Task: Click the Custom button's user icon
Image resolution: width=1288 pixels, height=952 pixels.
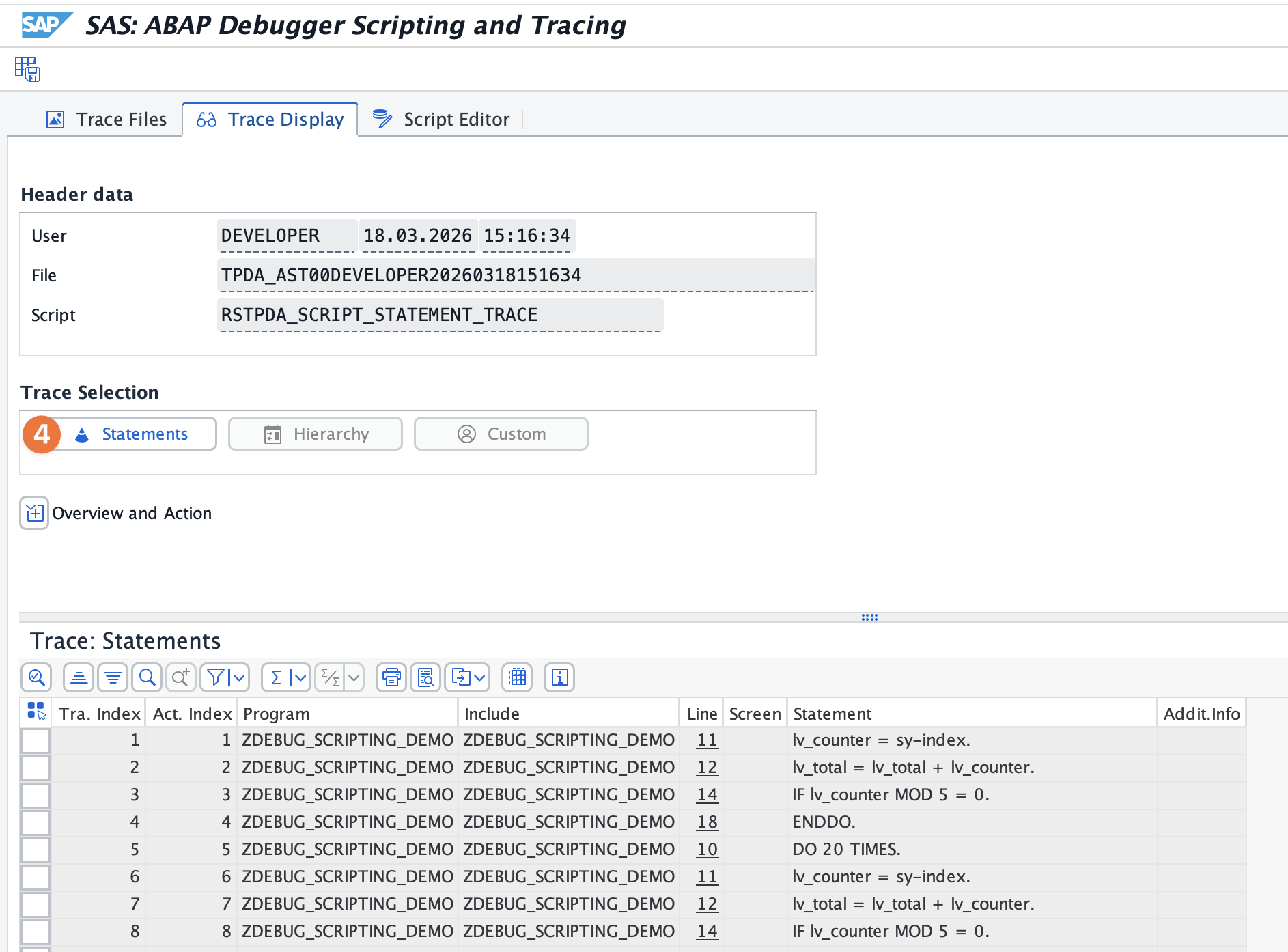Action: 466,434
